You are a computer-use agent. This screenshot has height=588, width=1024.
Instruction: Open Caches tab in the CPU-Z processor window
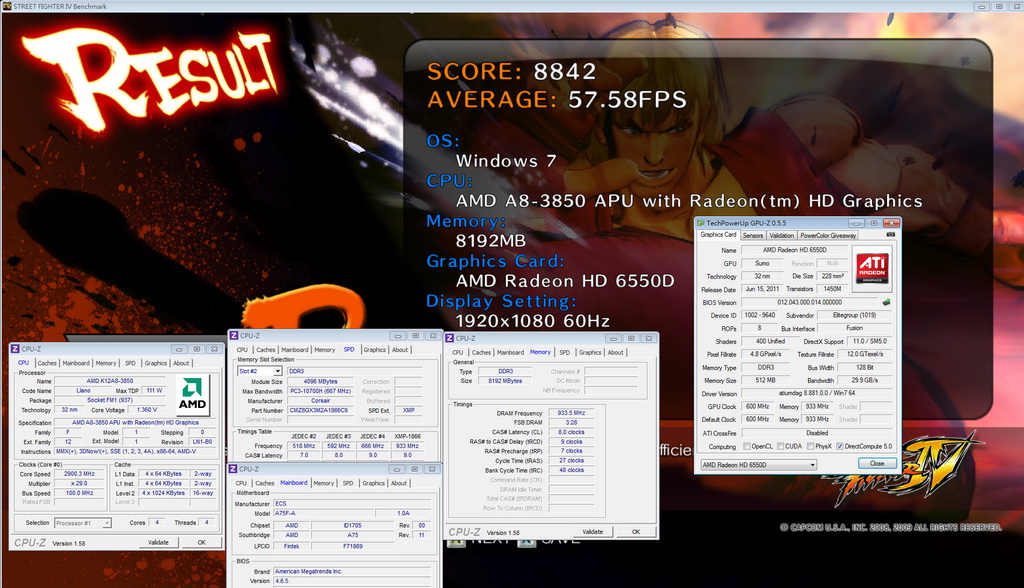(x=47, y=363)
